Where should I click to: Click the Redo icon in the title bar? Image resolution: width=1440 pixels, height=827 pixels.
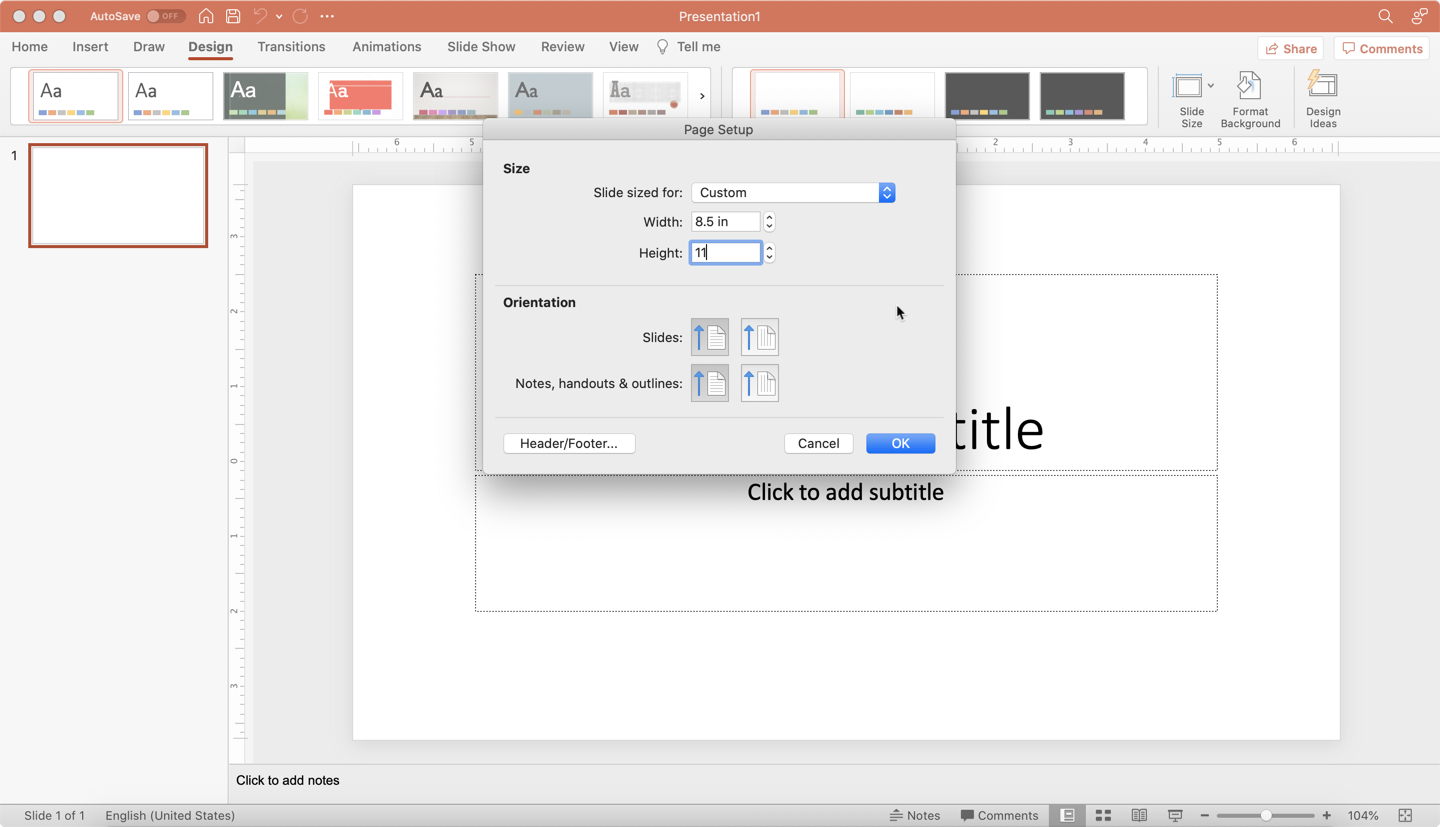click(x=300, y=16)
